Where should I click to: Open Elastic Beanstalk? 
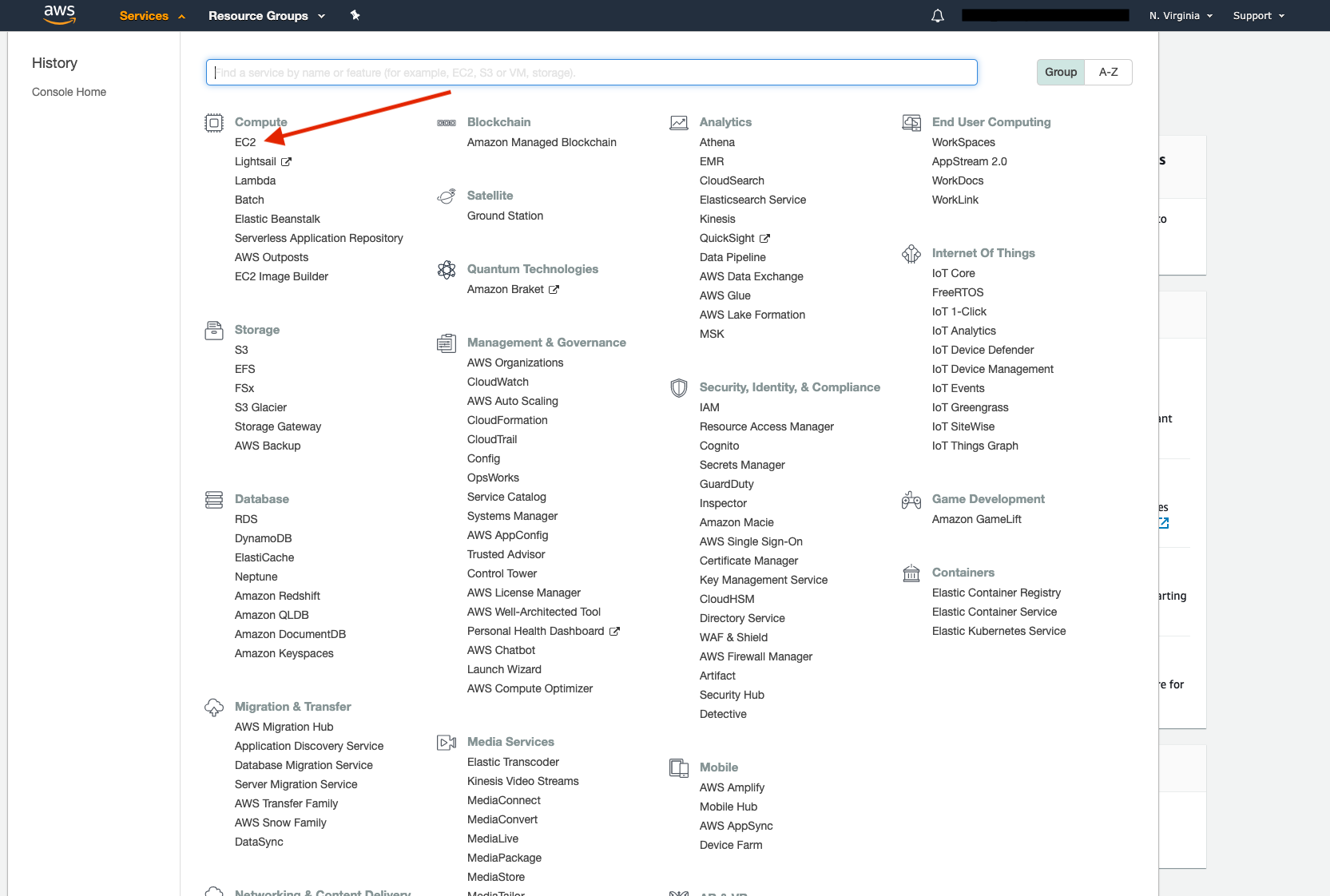277,219
